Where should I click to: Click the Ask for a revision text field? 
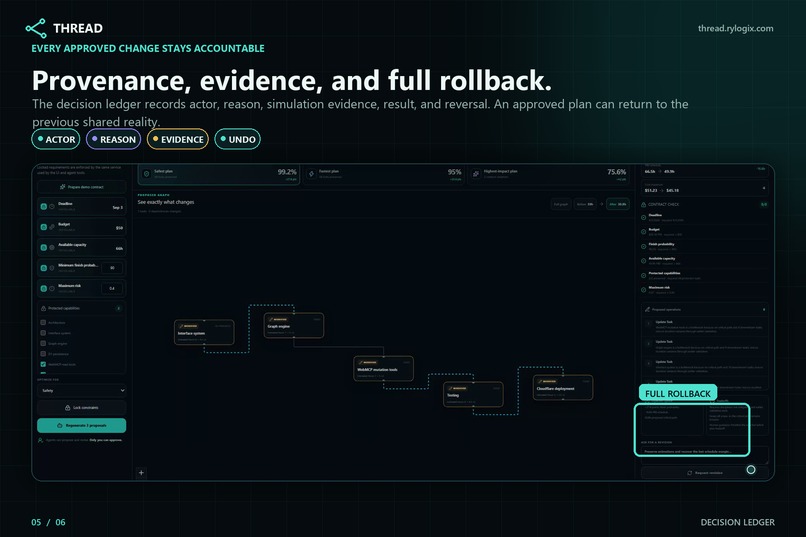click(705, 454)
